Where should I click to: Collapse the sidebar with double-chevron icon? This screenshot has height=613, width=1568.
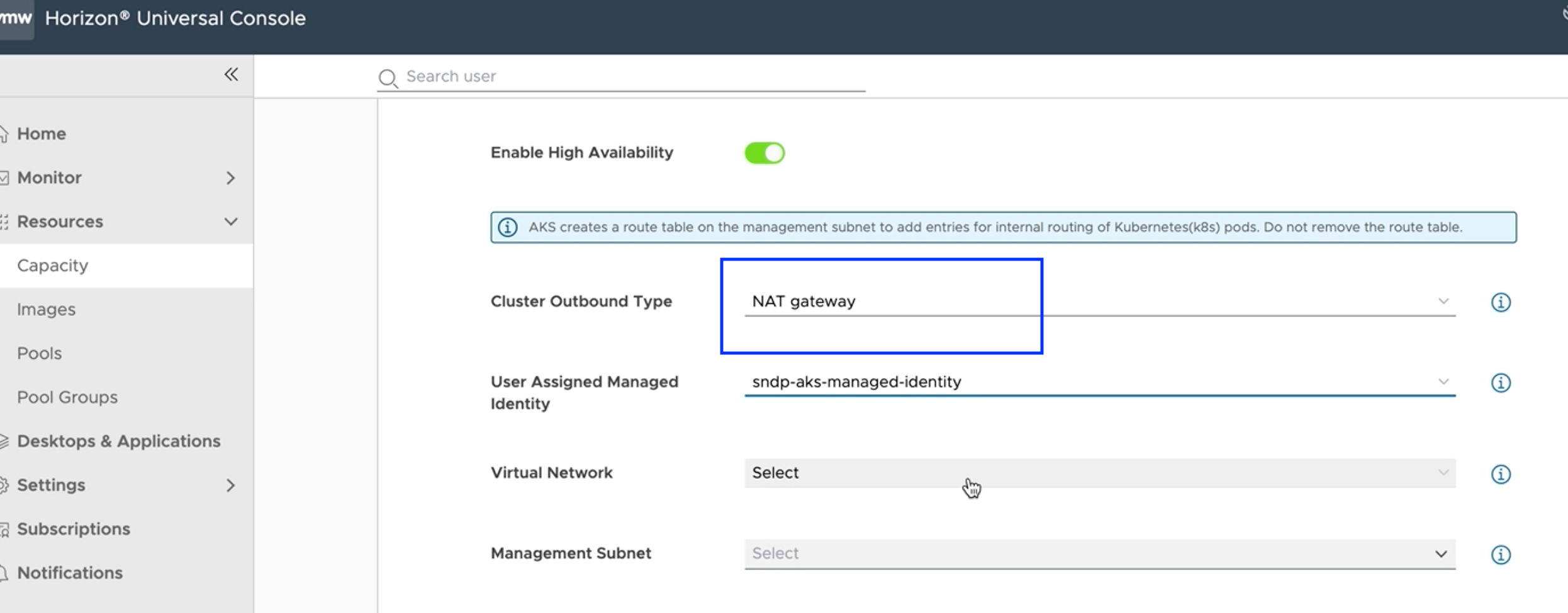click(231, 75)
